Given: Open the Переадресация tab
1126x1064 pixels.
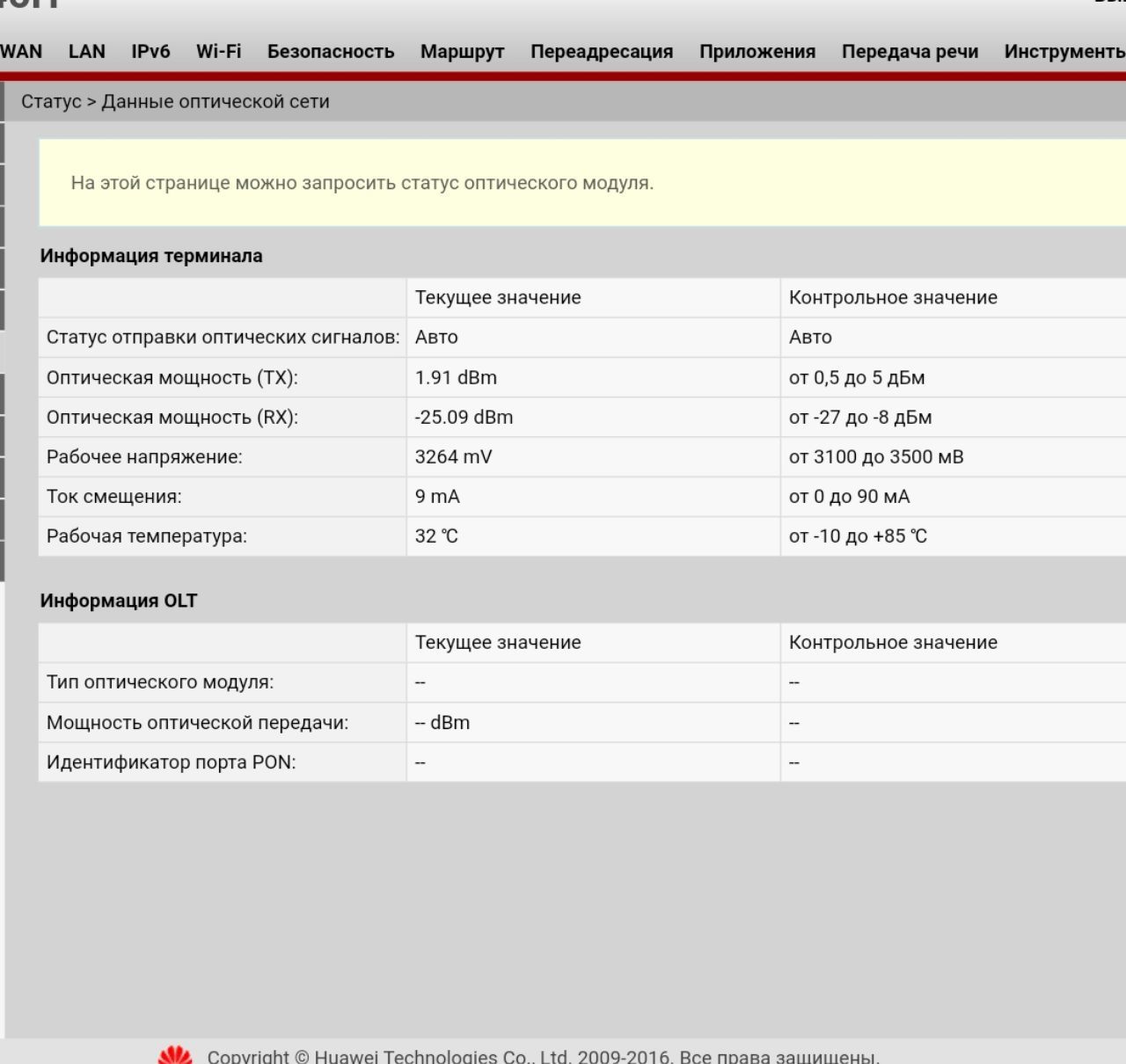Looking at the screenshot, I should (602, 52).
